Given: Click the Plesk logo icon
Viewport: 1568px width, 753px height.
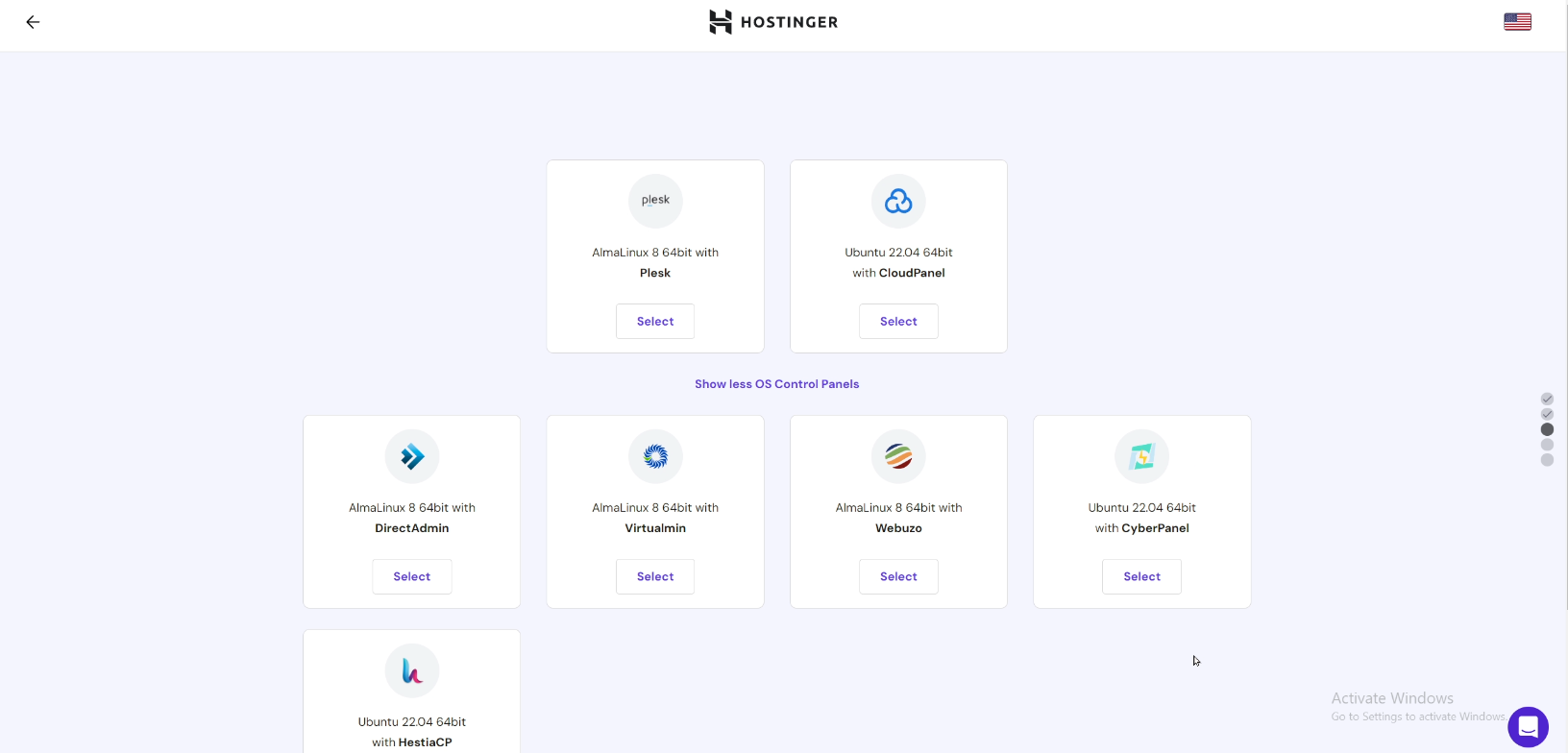Looking at the screenshot, I should [655, 201].
